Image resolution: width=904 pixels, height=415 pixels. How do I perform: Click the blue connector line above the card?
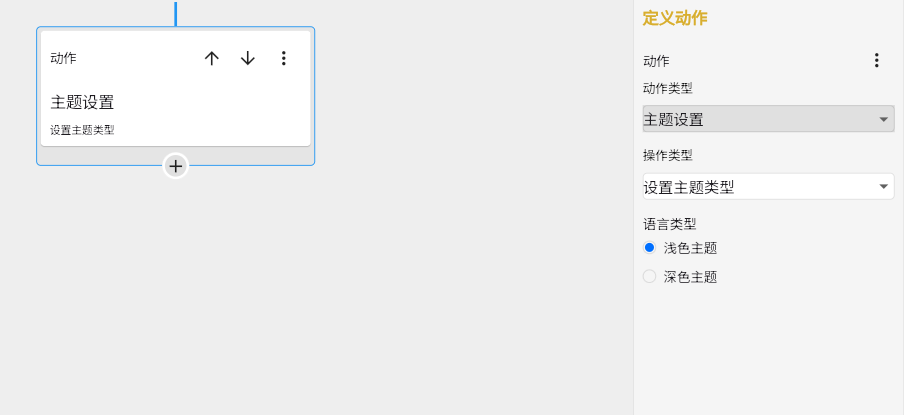tap(176, 13)
